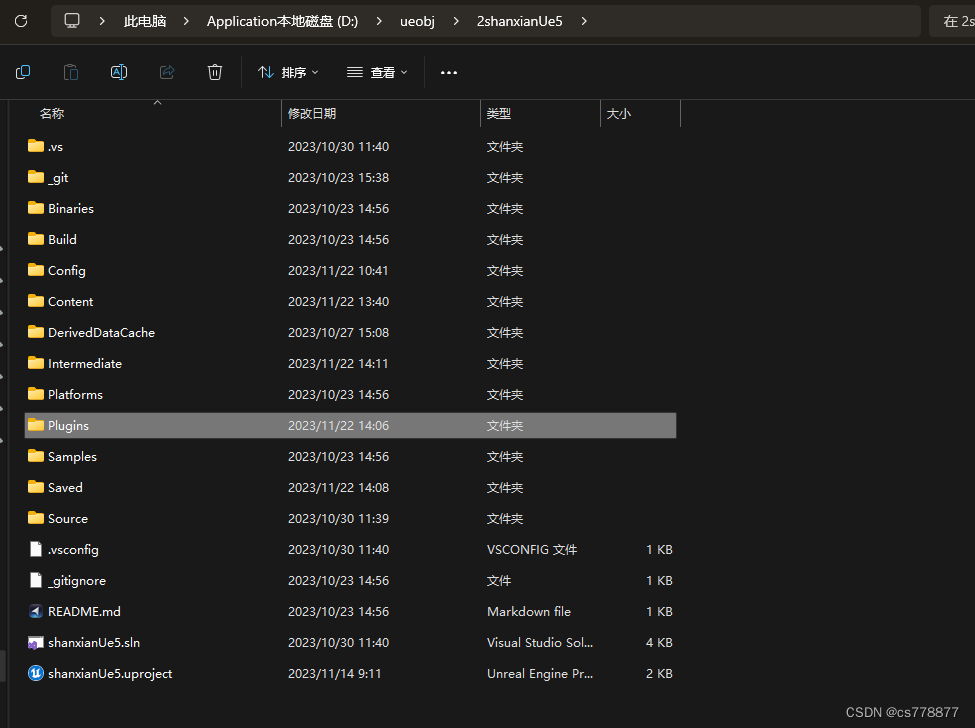Screen dimensions: 975x728
Task: Select the DerivedDataCache folder name
Action: [x=101, y=333]
